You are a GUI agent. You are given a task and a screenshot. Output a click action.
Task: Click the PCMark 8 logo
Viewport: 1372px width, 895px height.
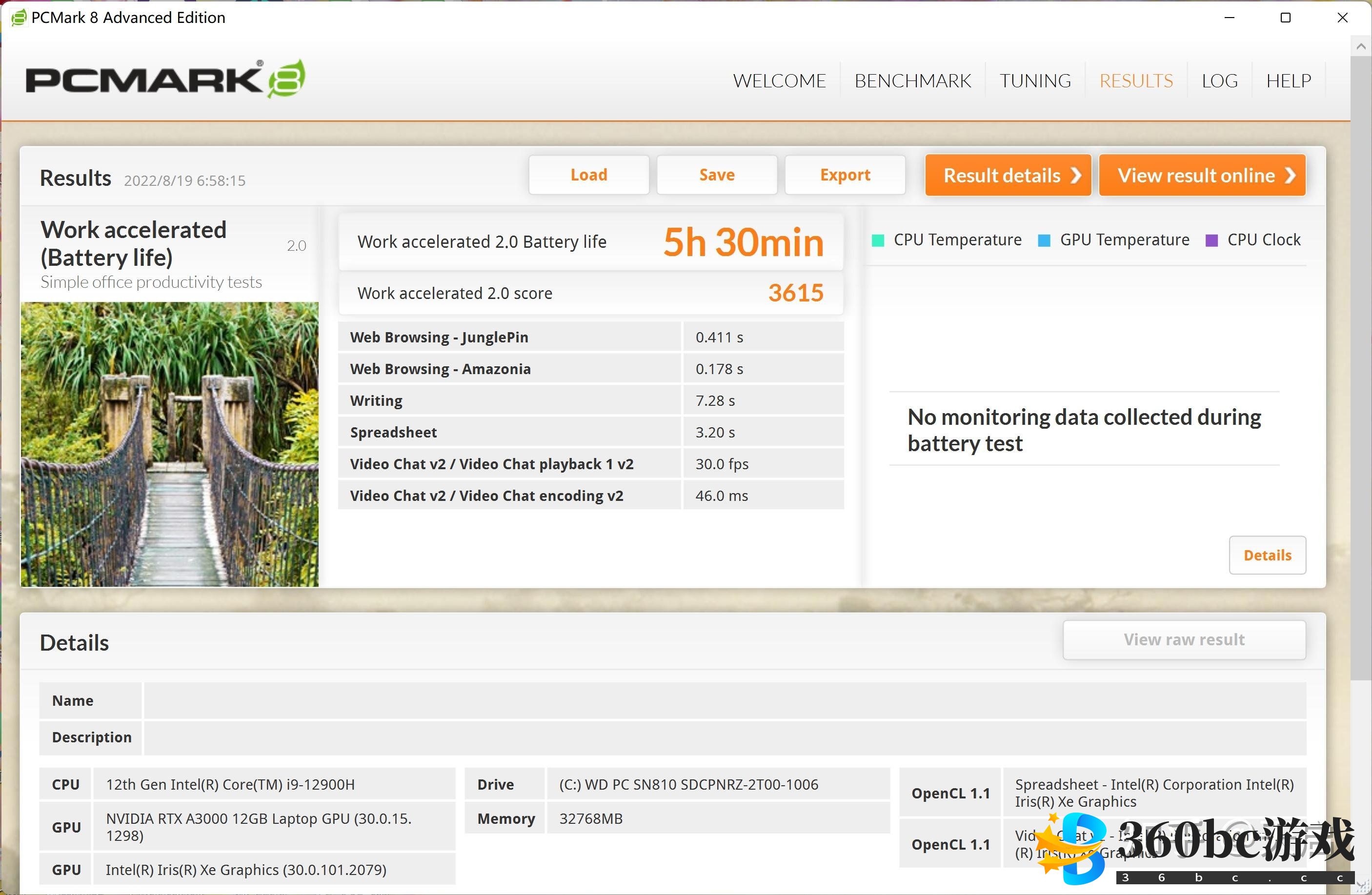pyautogui.click(x=165, y=79)
